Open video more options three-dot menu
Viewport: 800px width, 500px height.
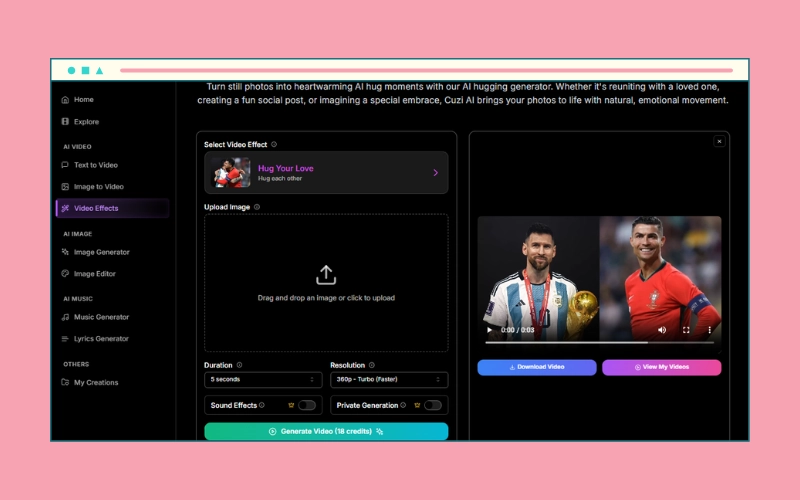pyautogui.click(x=710, y=329)
